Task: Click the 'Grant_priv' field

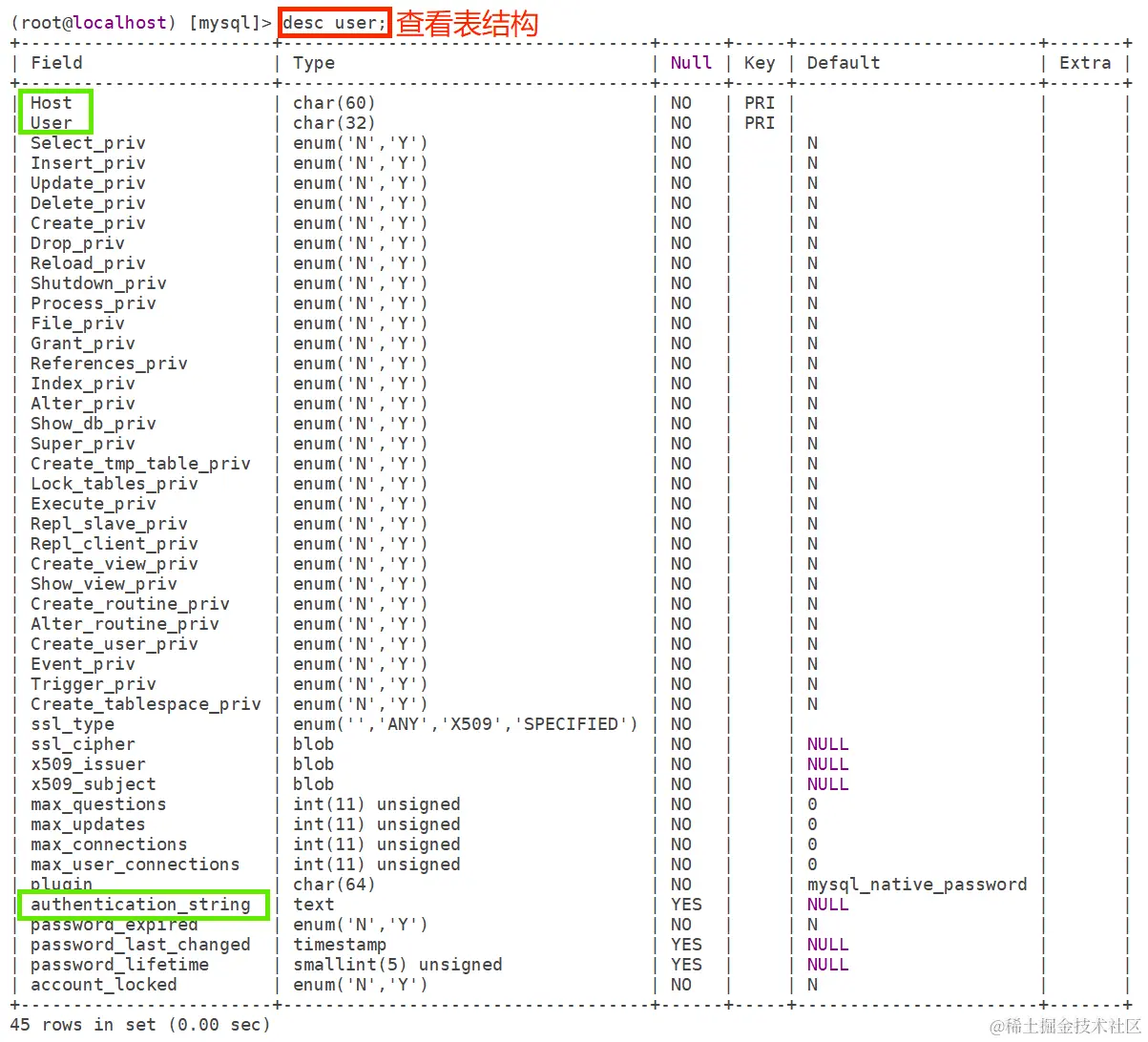Action: pos(83,344)
